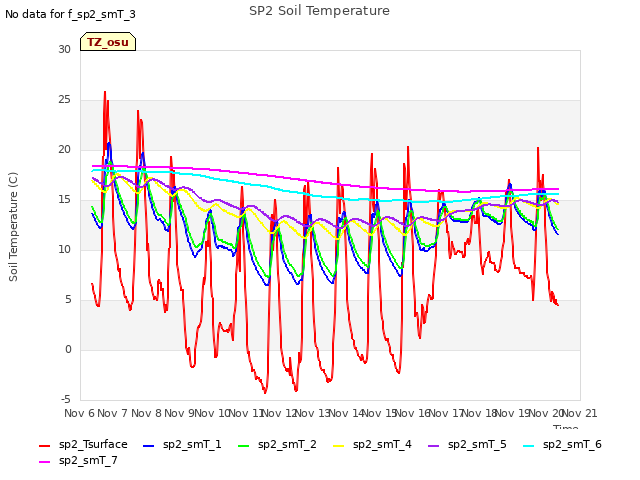
Task: Click the yellow sp2_smT_4 legend swatch
Action: [338, 446]
